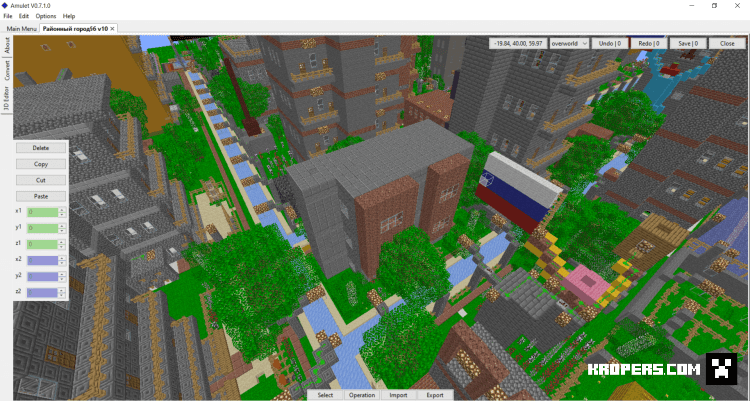Click the x1 coordinate input field
The height and width of the screenshot is (401, 750).
(42, 212)
